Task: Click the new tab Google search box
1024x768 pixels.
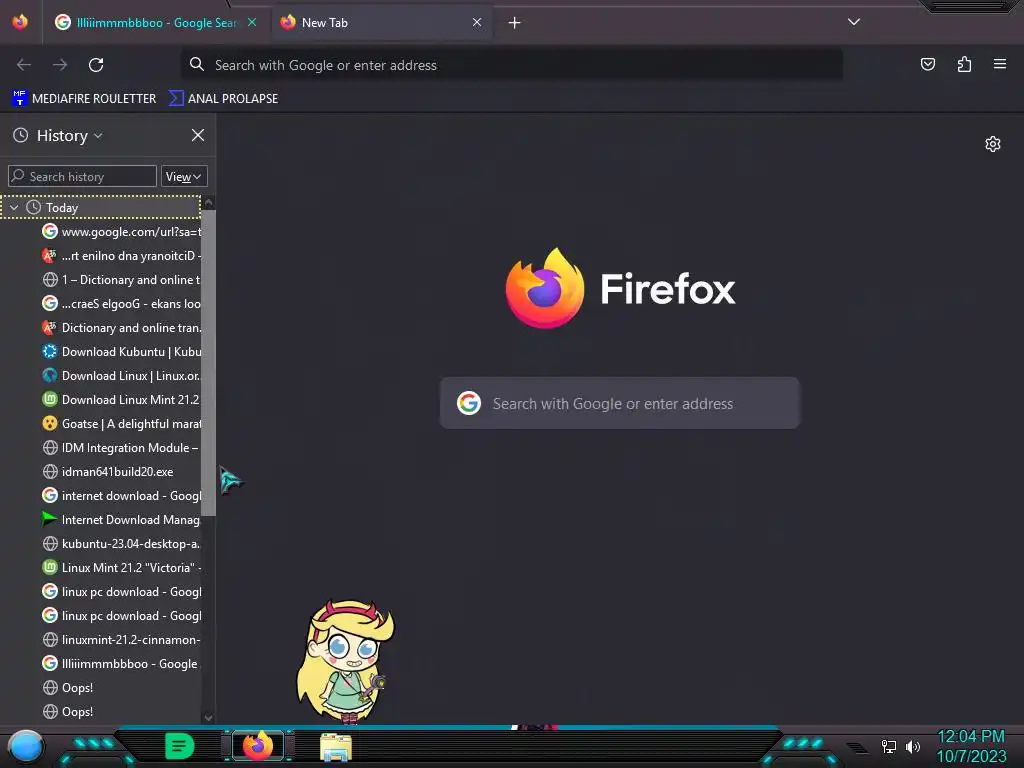Action: click(620, 403)
